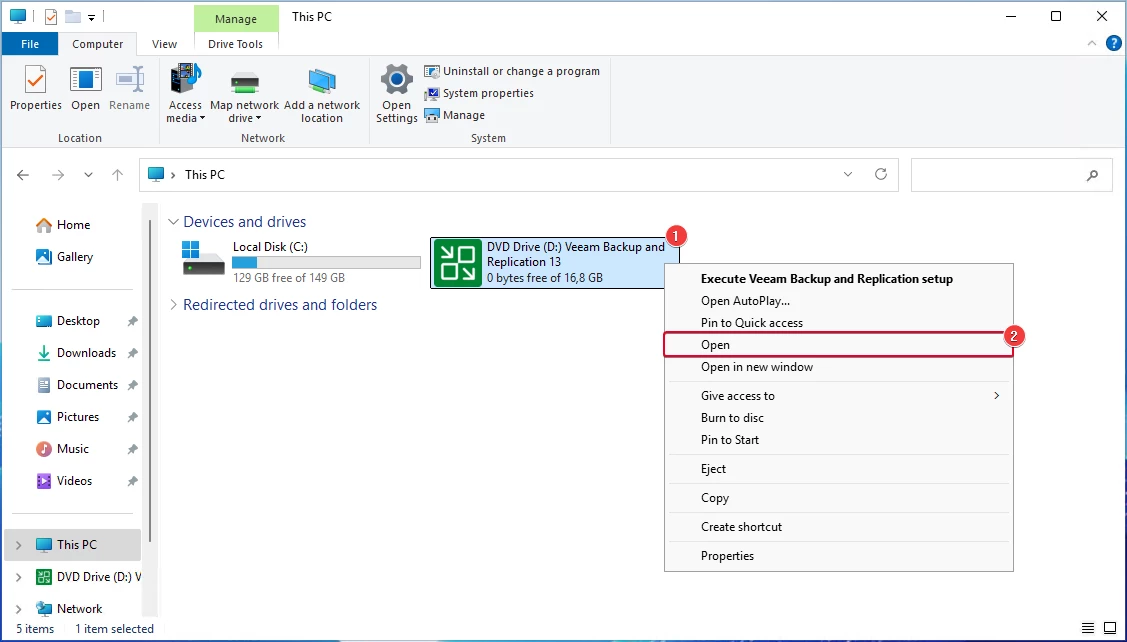Click the Back navigation arrow
Image resolution: width=1127 pixels, height=642 pixels.
pyautogui.click(x=23, y=175)
